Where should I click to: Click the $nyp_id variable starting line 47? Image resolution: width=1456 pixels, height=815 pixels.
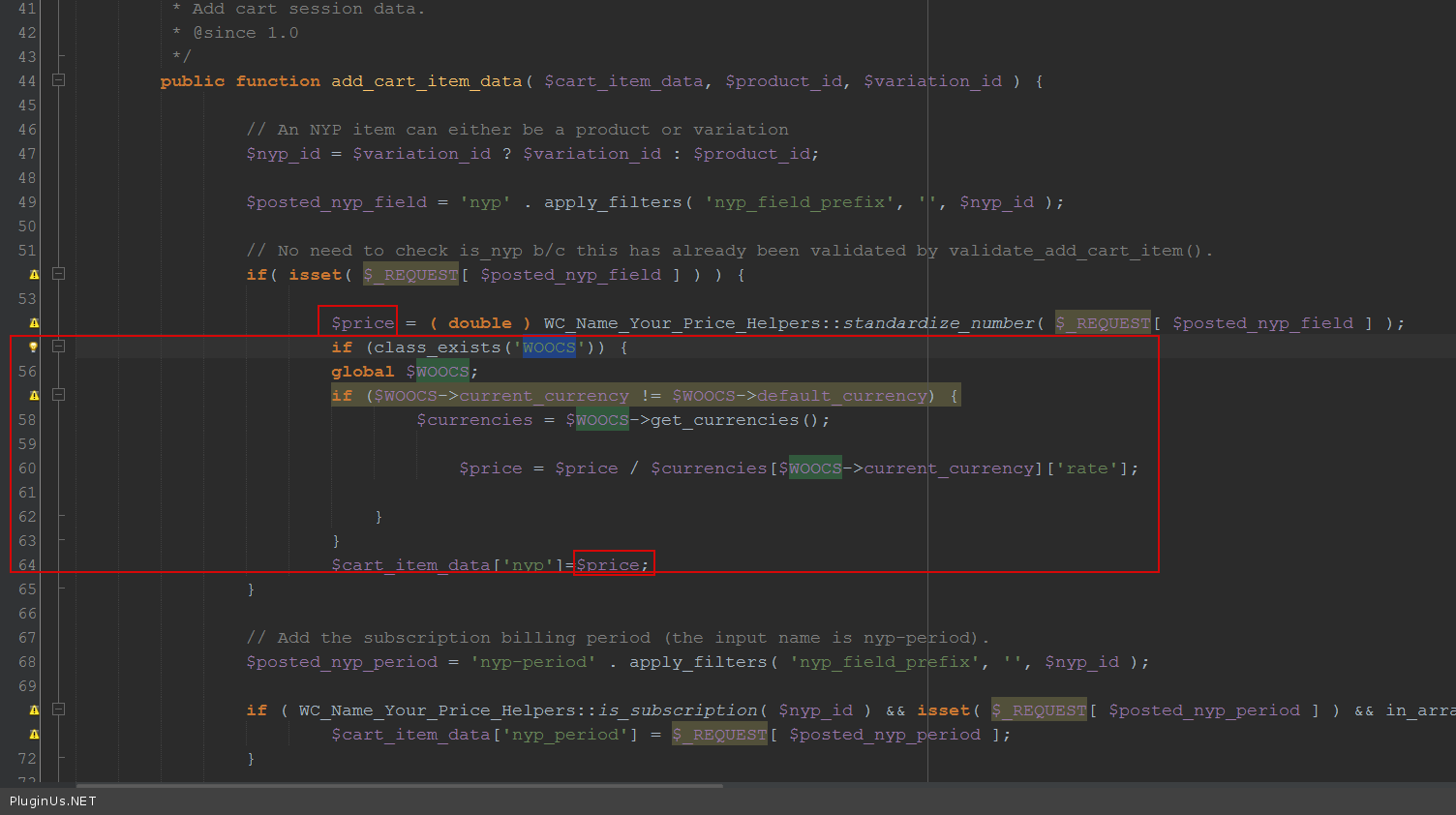point(283,154)
